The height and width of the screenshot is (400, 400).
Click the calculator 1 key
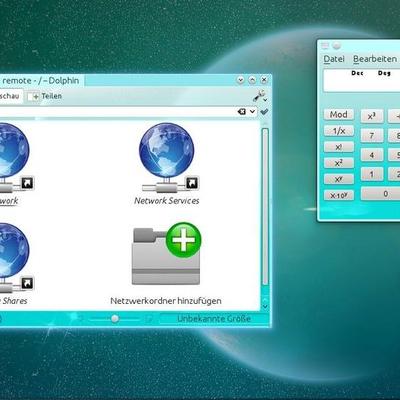point(372,174)
